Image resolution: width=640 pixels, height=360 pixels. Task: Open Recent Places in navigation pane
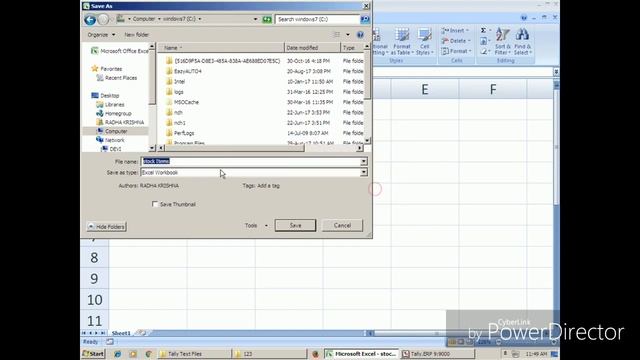117,78
